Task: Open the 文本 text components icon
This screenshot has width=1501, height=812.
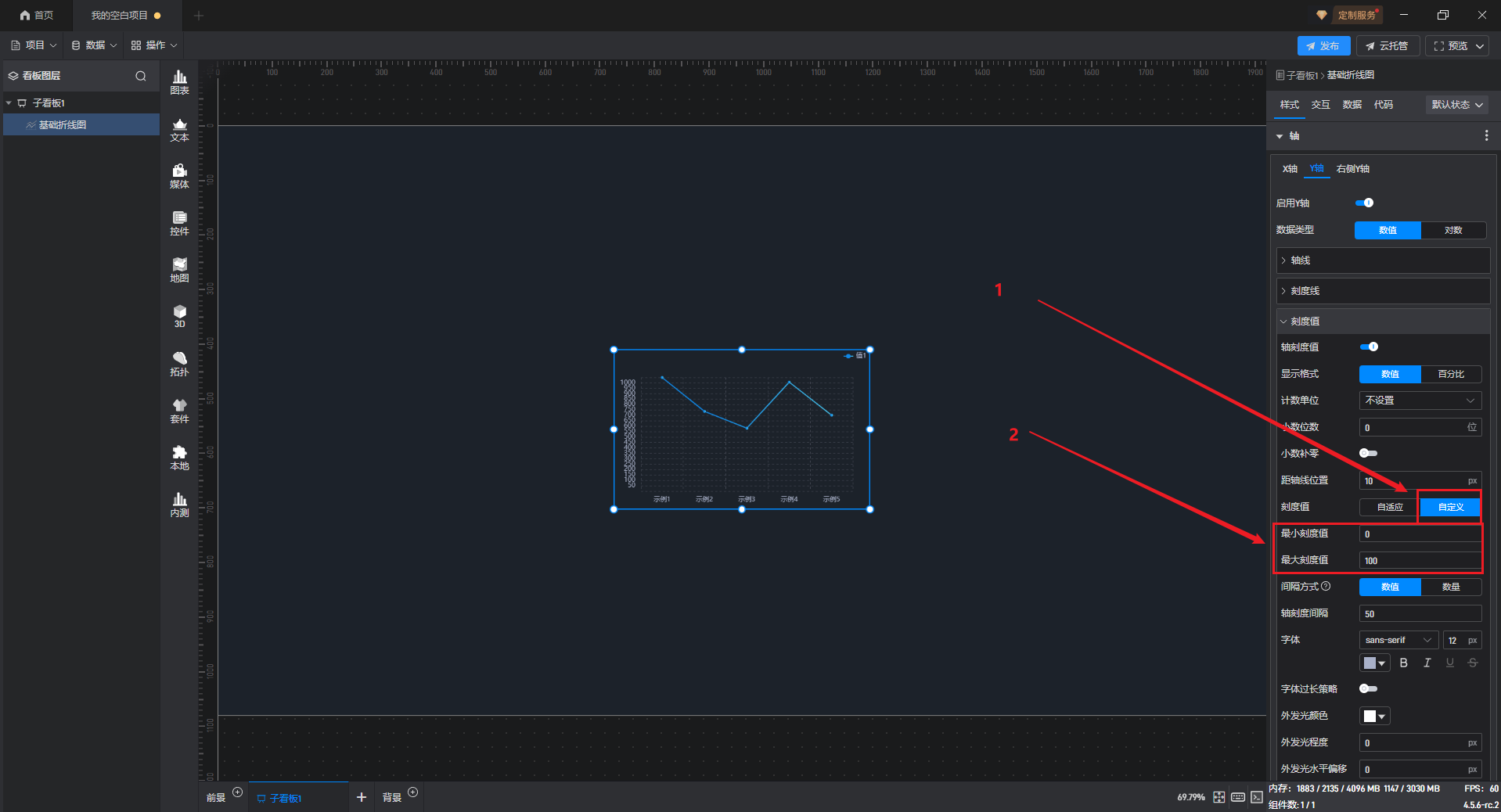Action: tap(179, 130)
